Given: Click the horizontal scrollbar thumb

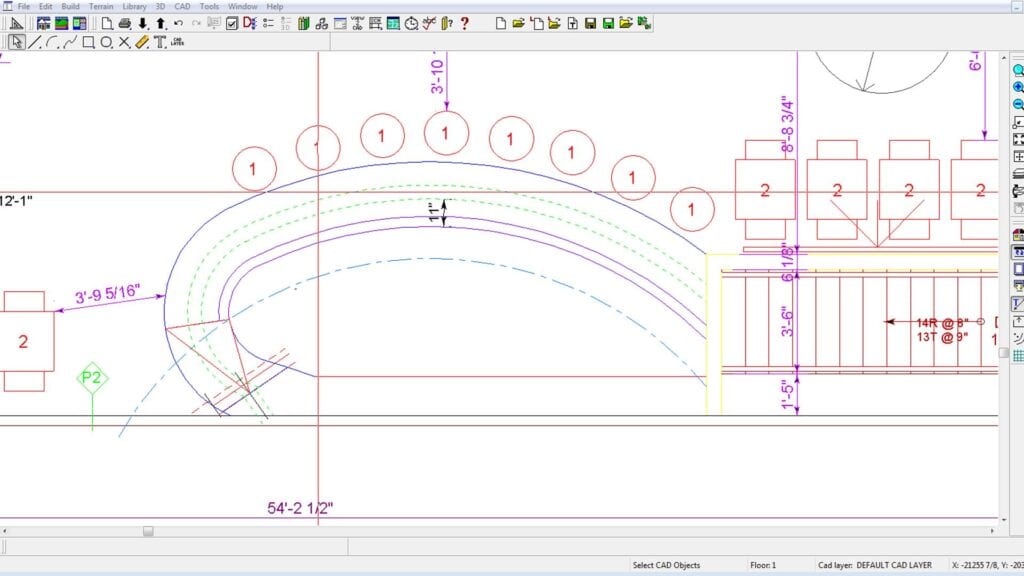Looking at the screenshot, I should (x=148, y=531).
